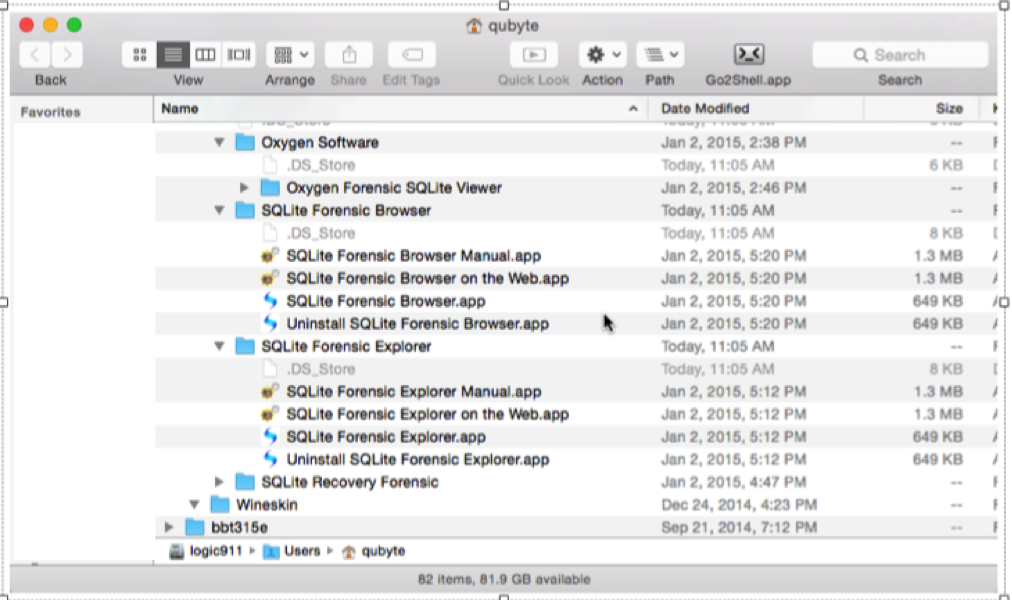
Task: Collapse the SQLite Forensic Explorer folder
Action: click(x=219, y=346)
